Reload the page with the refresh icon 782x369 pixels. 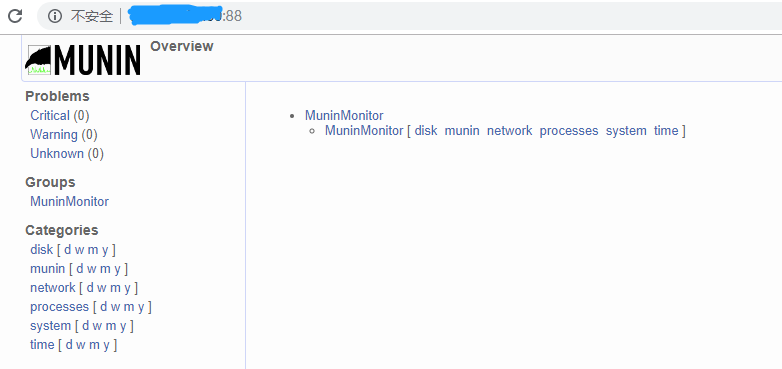pos(15,16)
